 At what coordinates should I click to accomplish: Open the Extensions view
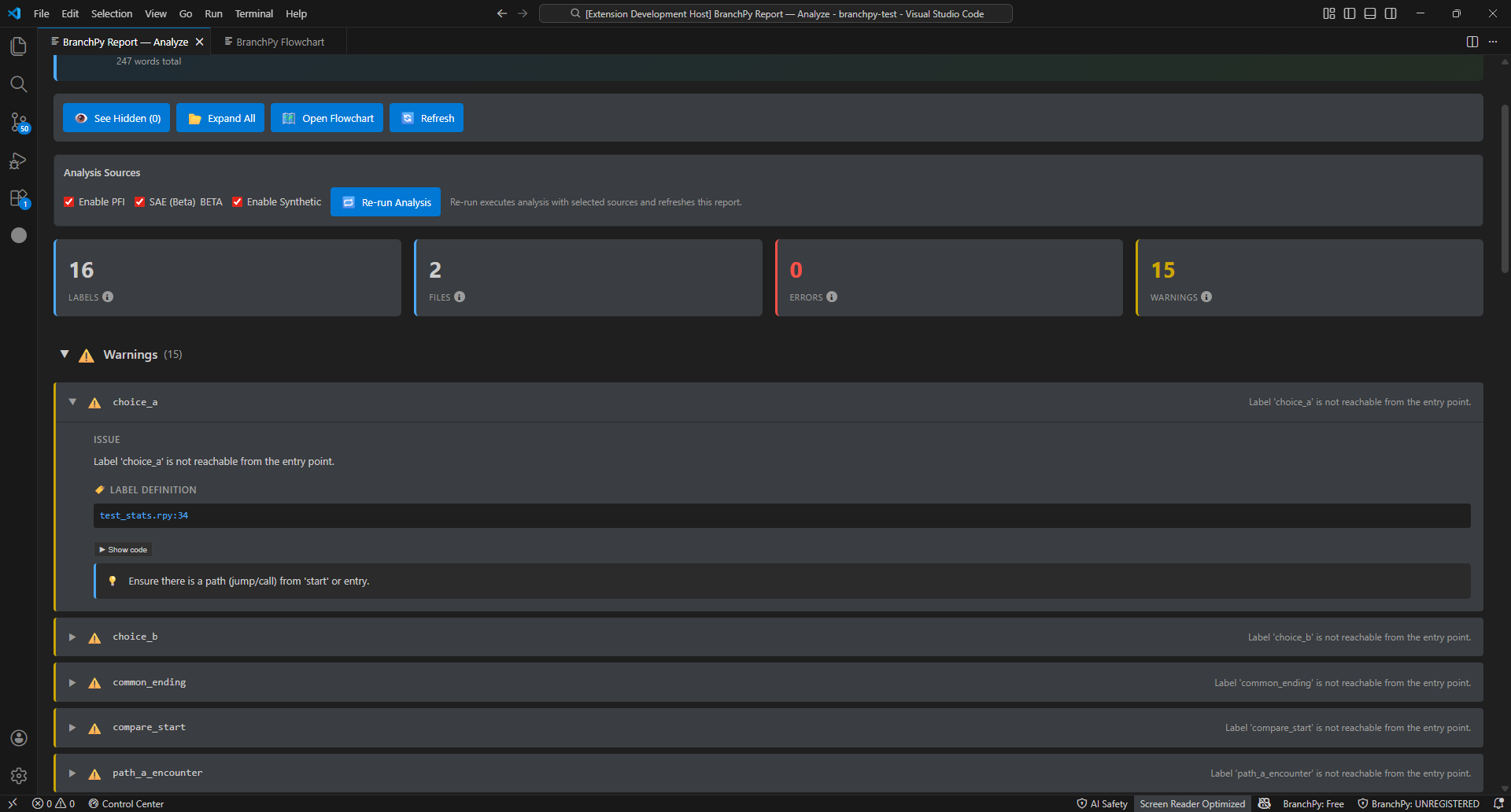[x=19, y=198]
